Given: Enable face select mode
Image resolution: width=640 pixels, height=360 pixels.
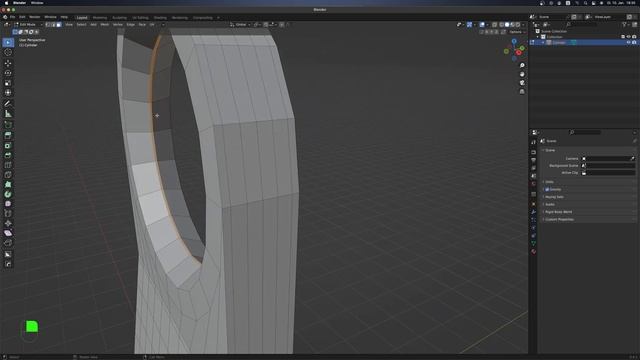Looking at the screenshot, I should pyautogui.click(x=59, y=24).
